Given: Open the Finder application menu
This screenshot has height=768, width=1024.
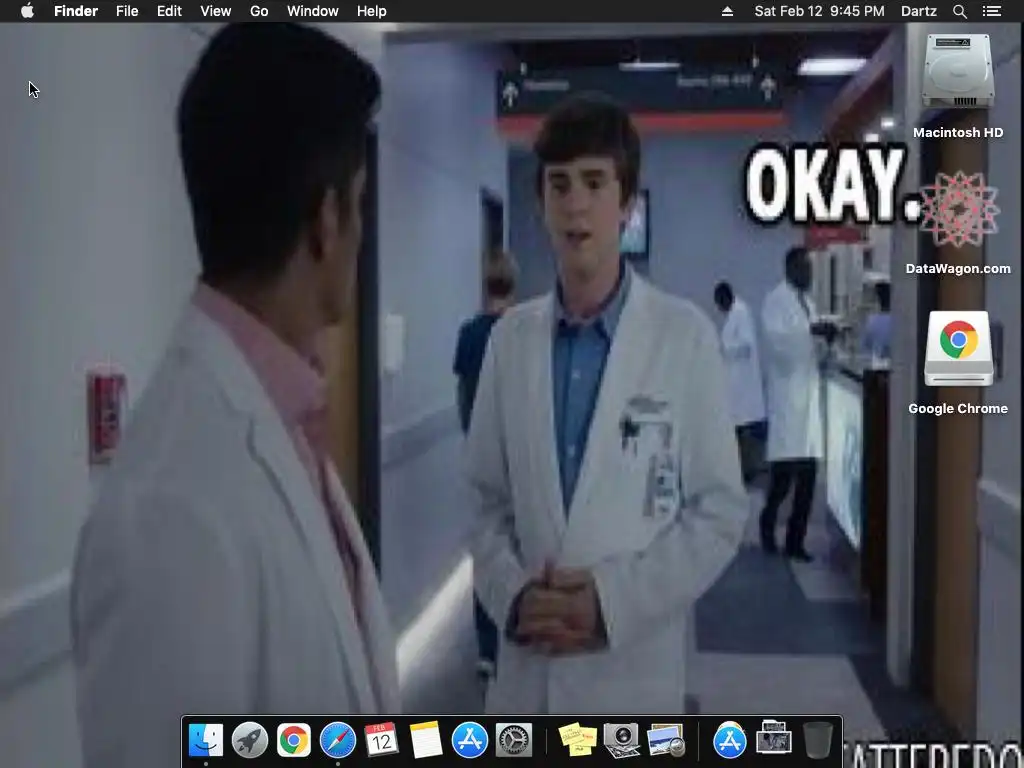Looking at the screenshot, I should (x=76, y=11).
